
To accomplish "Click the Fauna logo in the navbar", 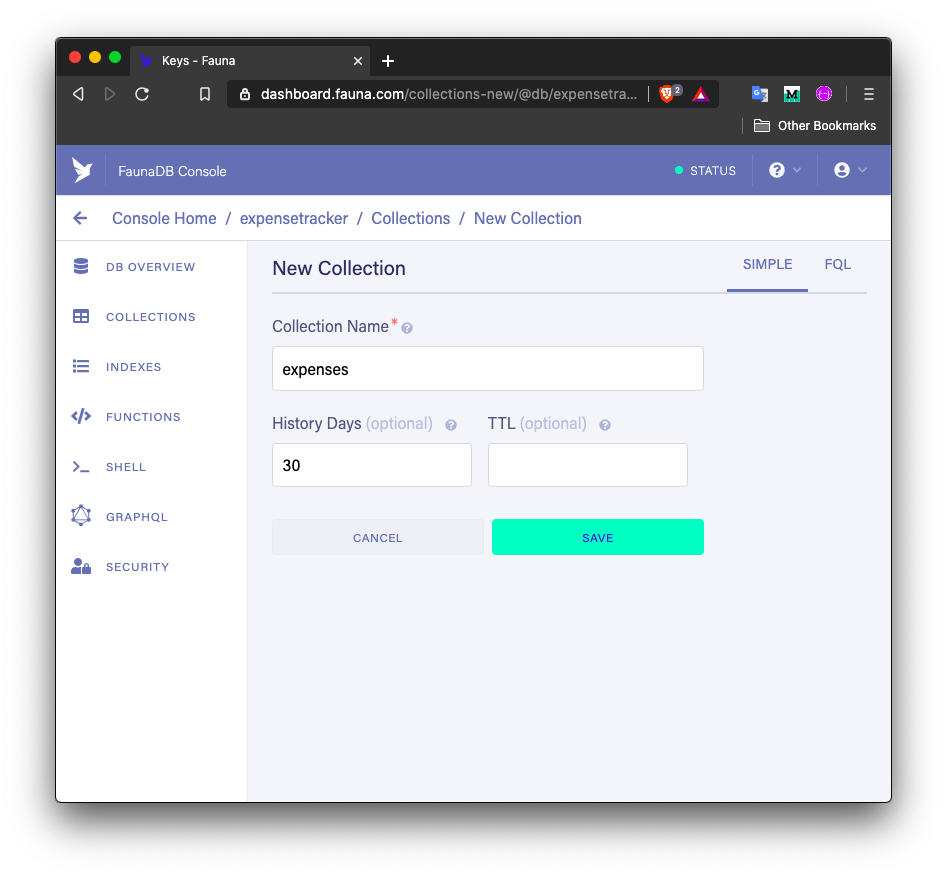I will point(83,169).
